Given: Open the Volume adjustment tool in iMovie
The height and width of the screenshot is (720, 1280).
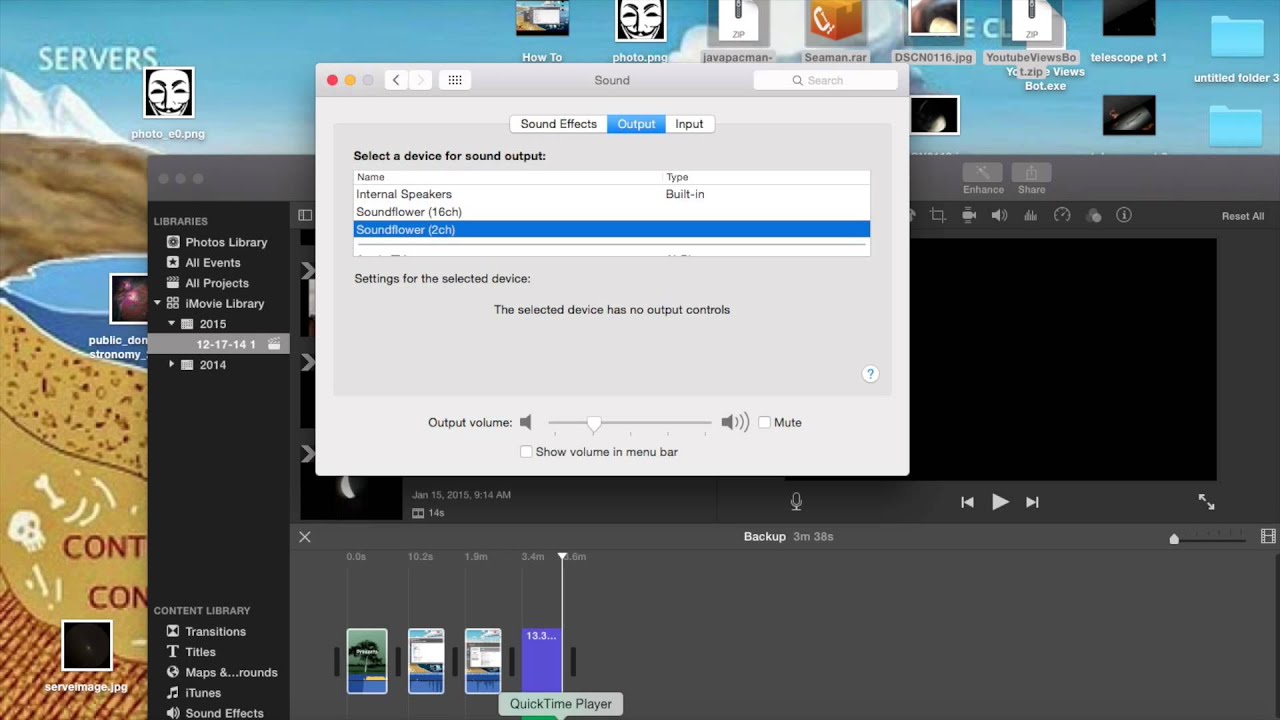Looking at the screenshot, I should point(999,215).
